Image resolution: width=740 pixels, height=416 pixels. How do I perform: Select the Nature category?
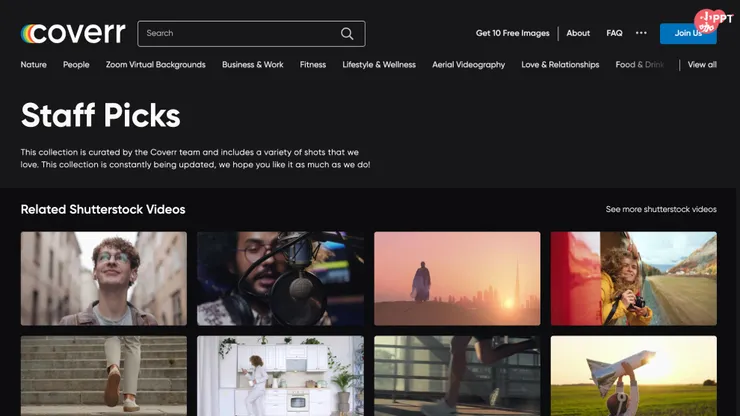click(x=34, y=65)
